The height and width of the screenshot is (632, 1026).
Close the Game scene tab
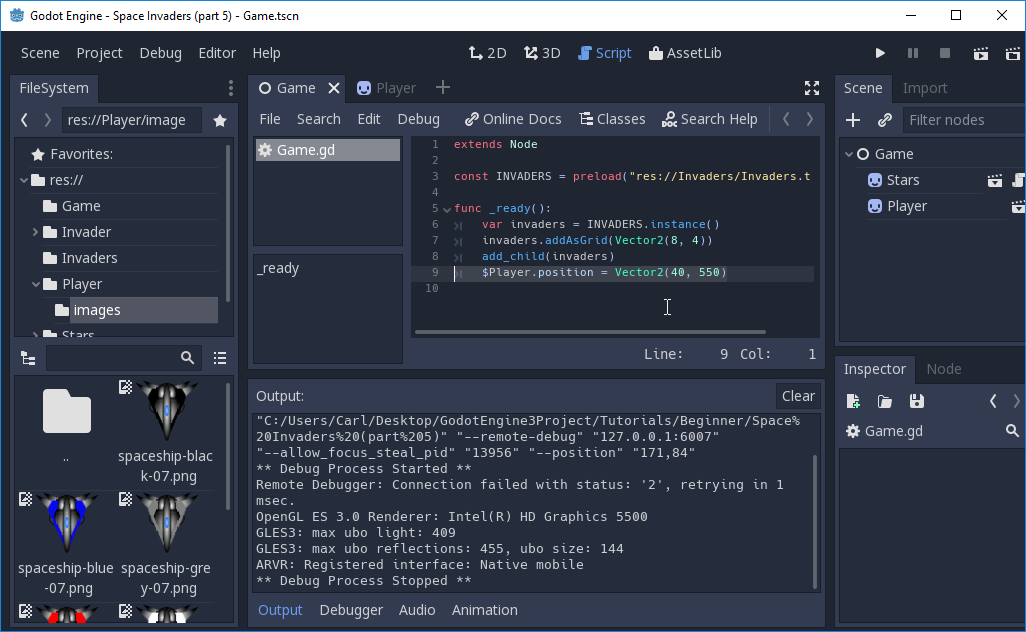pyautogui.click(x=334, y=88)
